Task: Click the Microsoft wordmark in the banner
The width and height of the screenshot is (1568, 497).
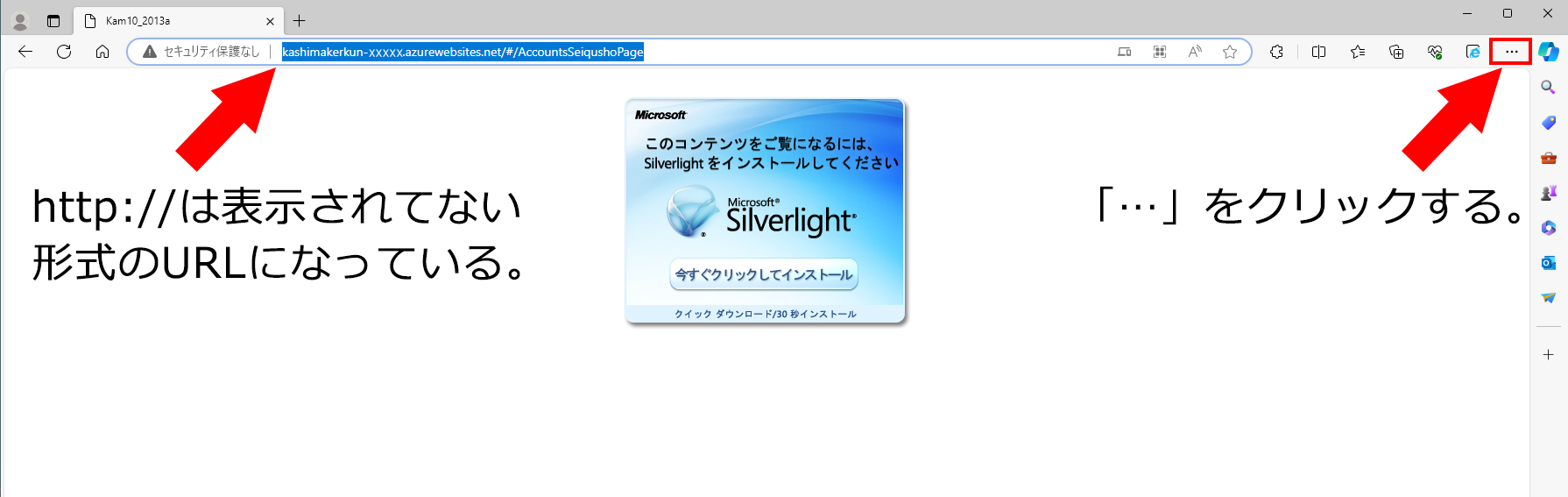Action: coord(660,115)
